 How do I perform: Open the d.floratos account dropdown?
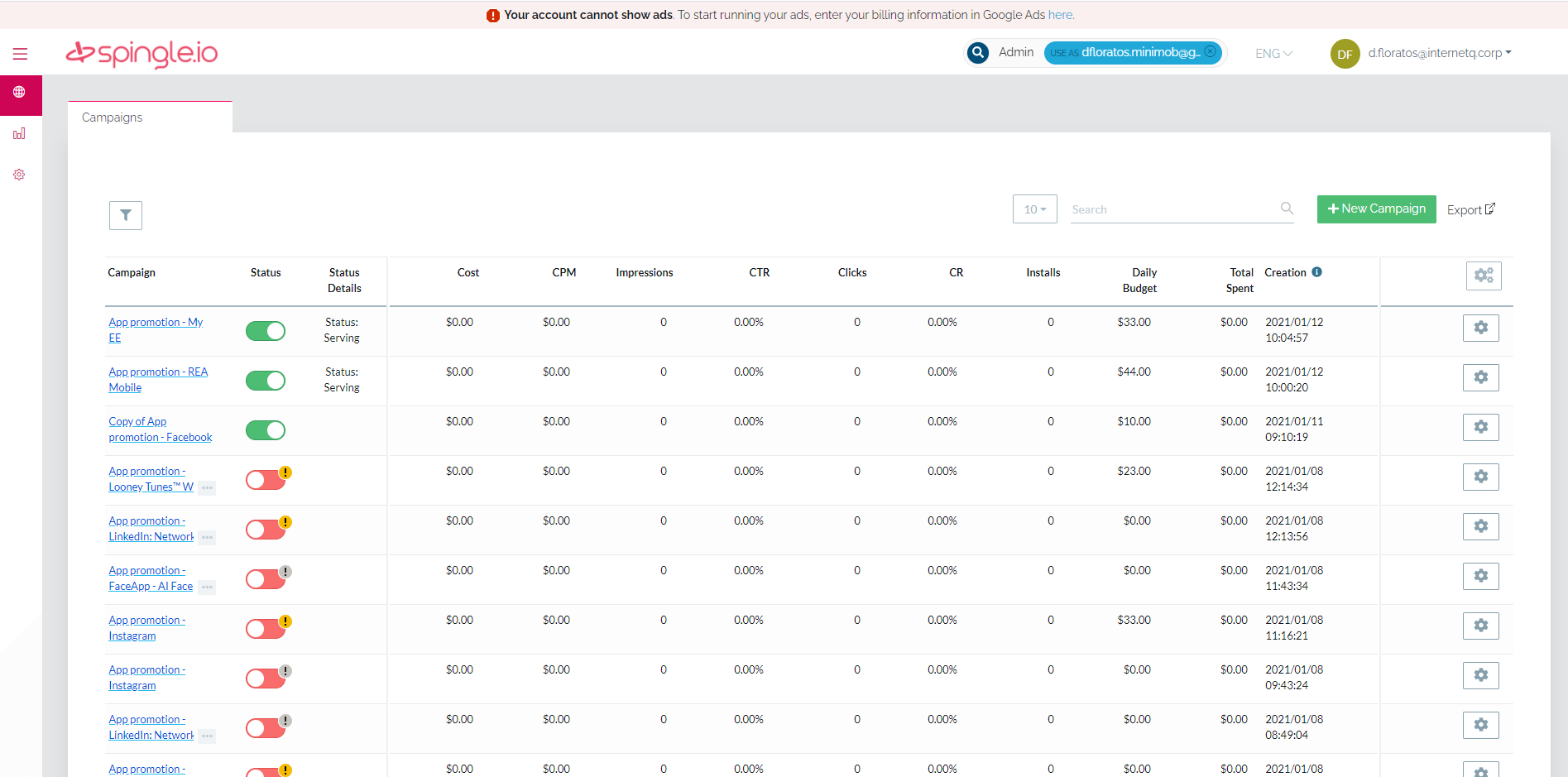(1440, 53)
